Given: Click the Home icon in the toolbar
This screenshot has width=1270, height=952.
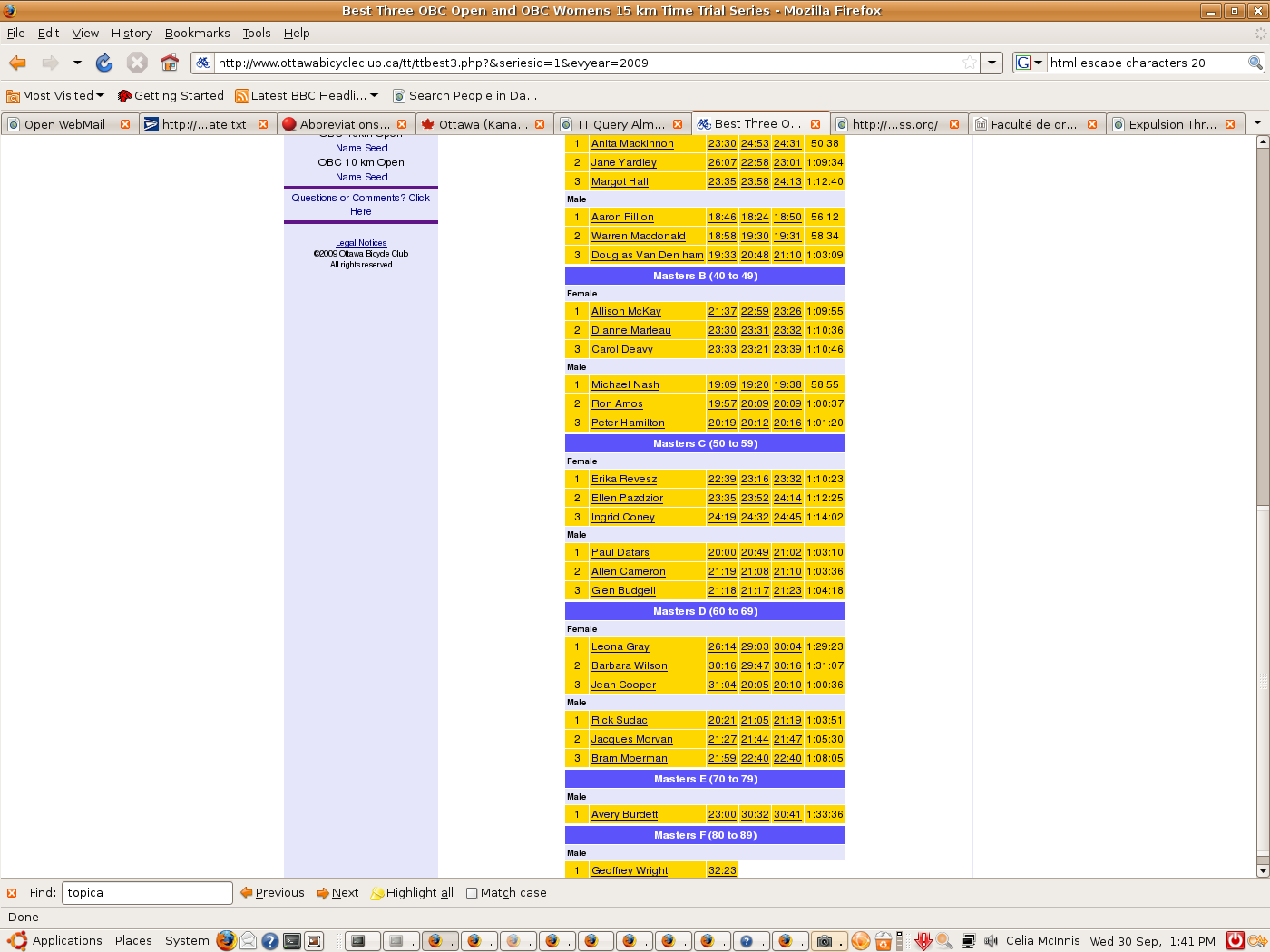Looking at the screenshot, I should pyautogui.click(x=170, y=63).
